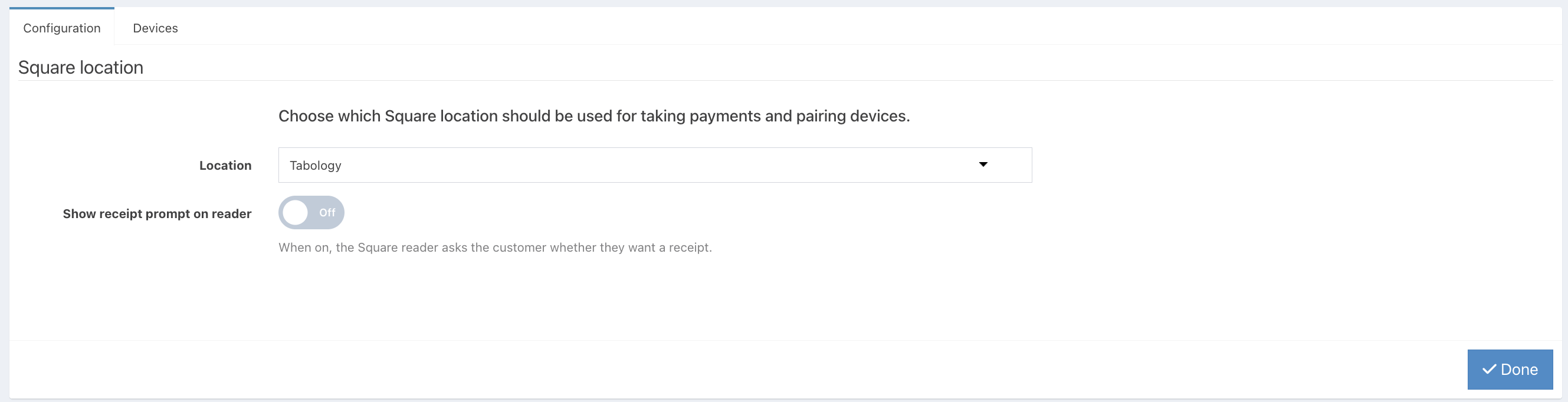Click the white knob of the receipt switch
The image size is (1568, 402).
point(296,213)
